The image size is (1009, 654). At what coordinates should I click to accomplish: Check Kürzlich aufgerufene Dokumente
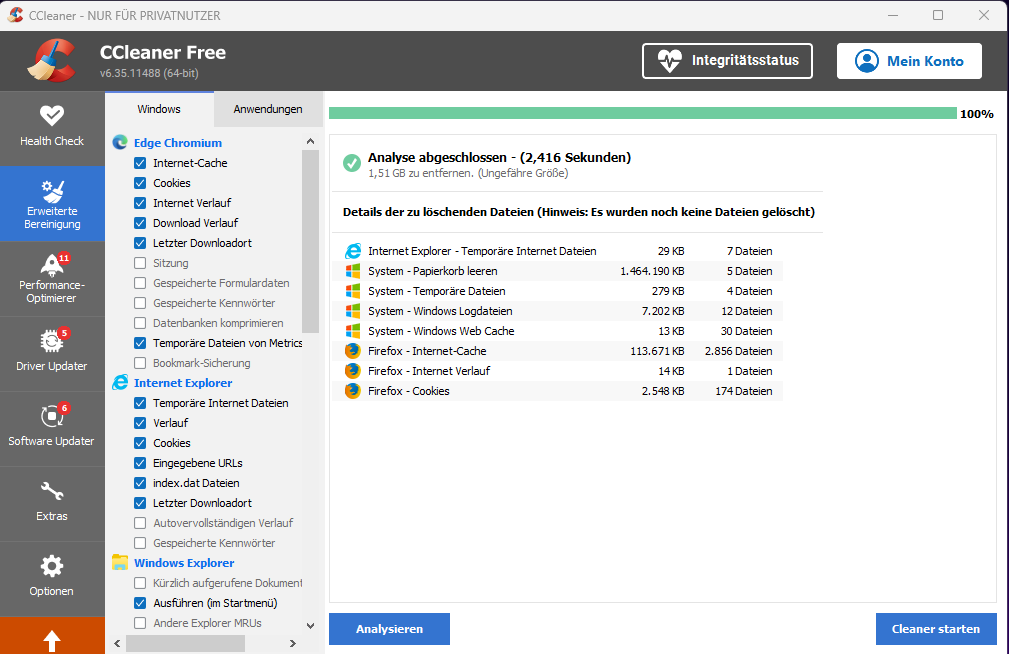tap(140, 583)
